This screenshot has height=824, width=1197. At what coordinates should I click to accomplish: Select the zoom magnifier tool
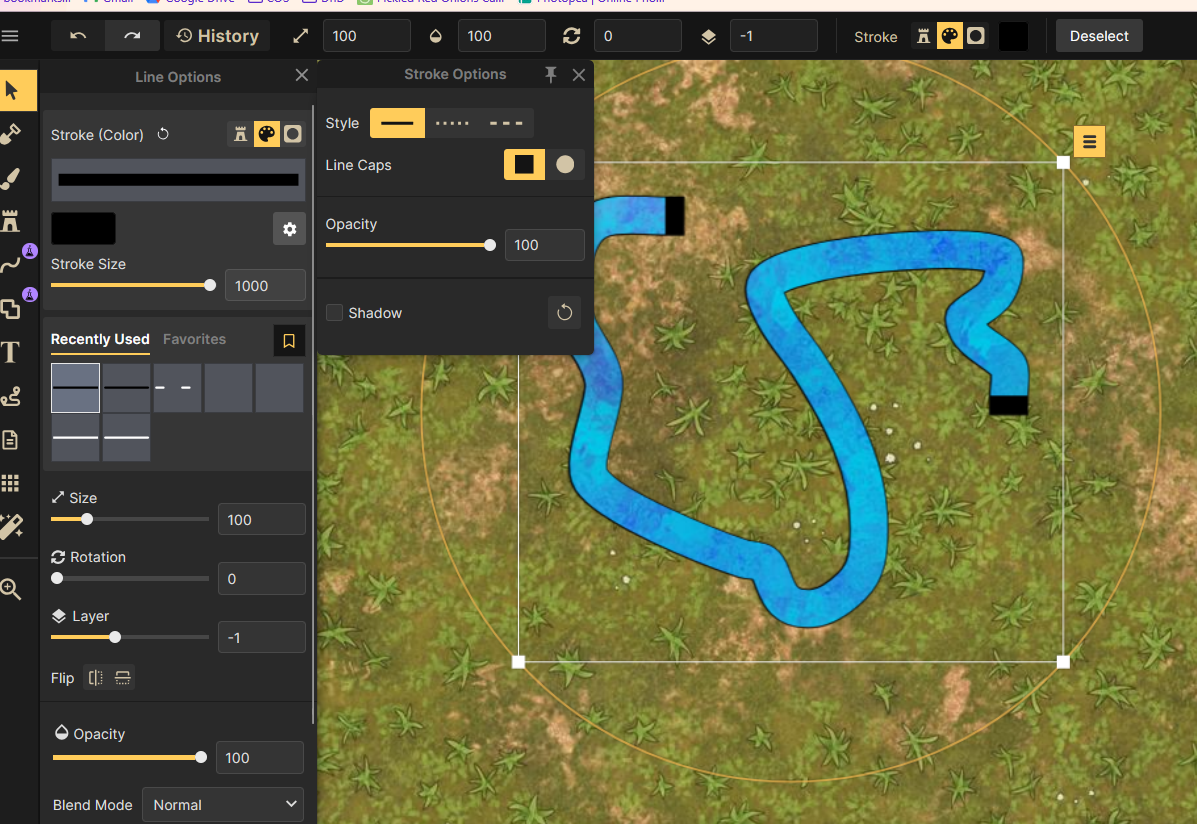(x=11, y=589)
